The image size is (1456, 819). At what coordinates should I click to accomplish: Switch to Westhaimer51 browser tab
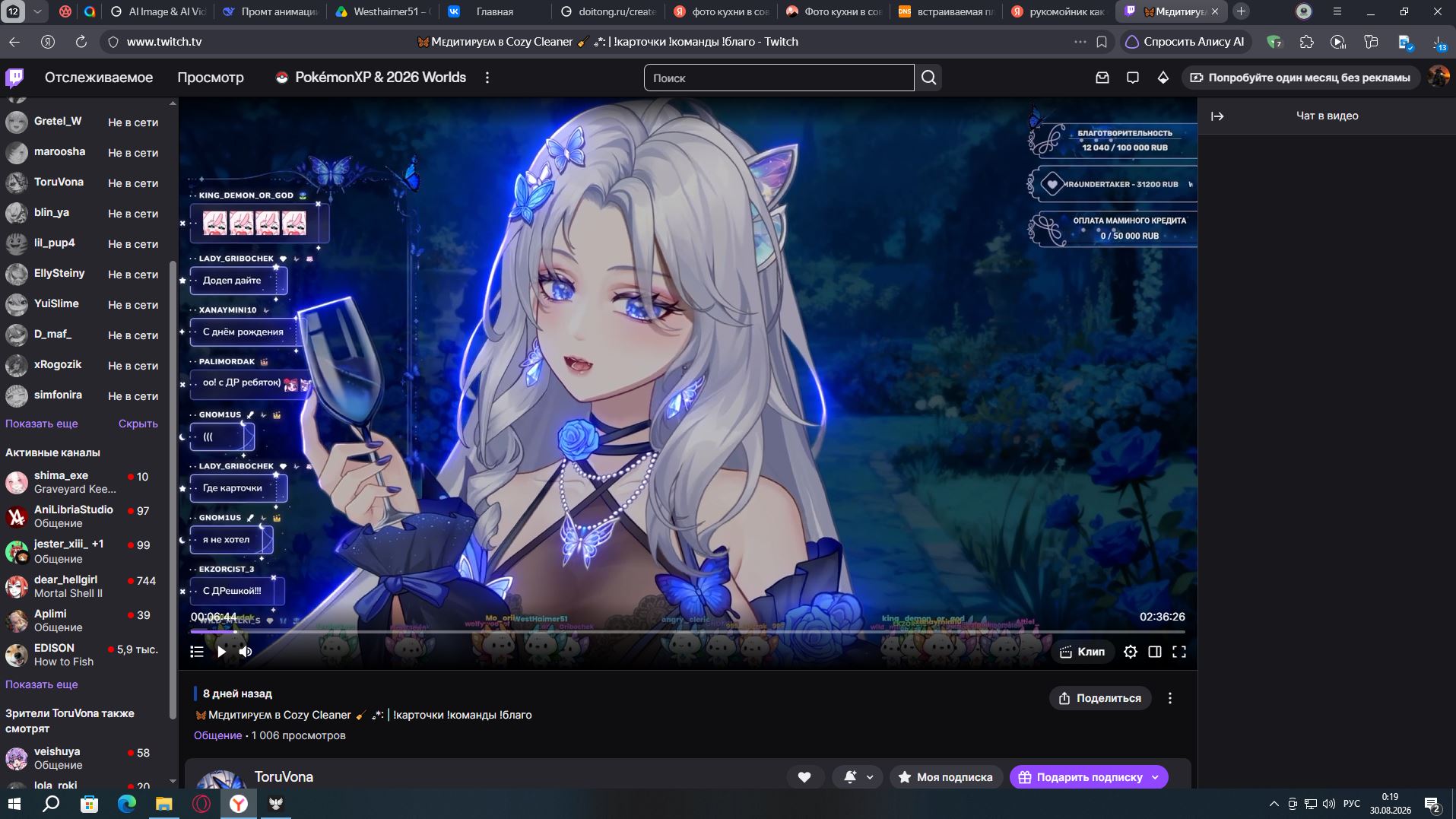[382, 11]
